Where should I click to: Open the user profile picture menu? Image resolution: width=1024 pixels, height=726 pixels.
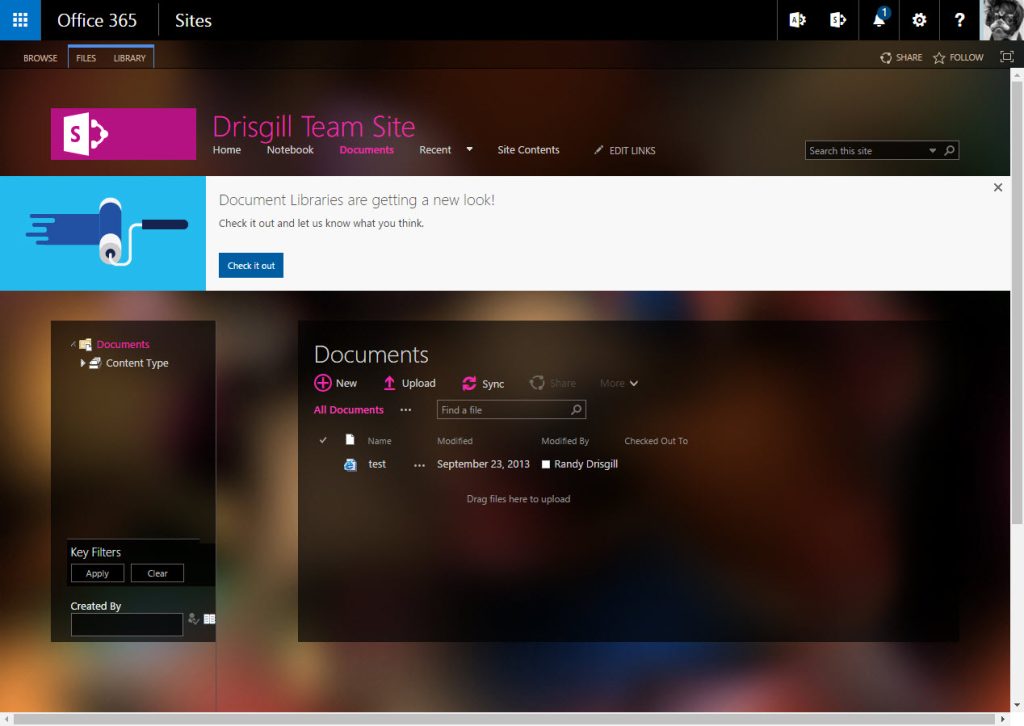pyautogui.click(x=1002, y=20)
